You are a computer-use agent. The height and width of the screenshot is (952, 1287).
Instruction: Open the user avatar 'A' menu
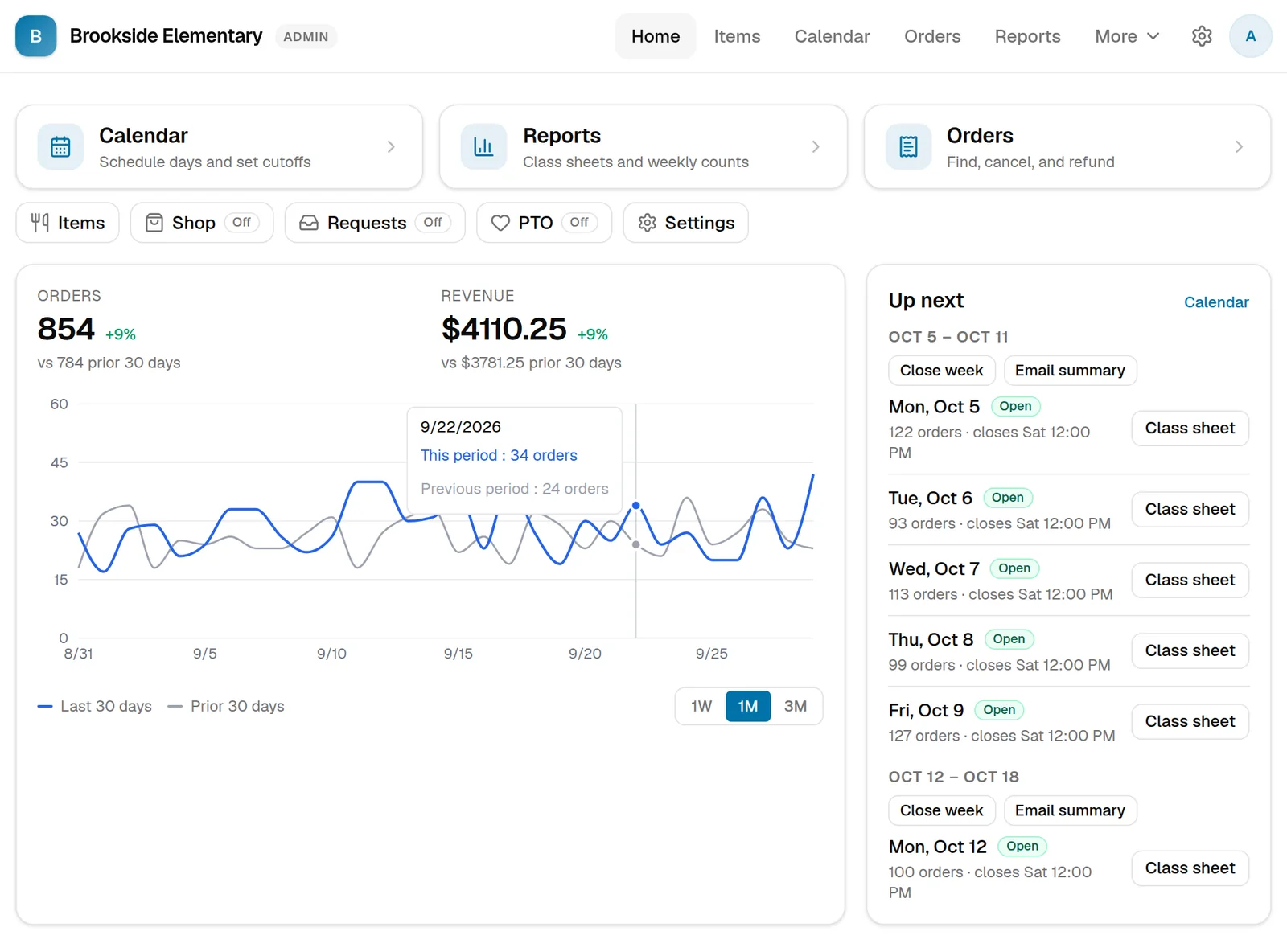(1251, 36)
